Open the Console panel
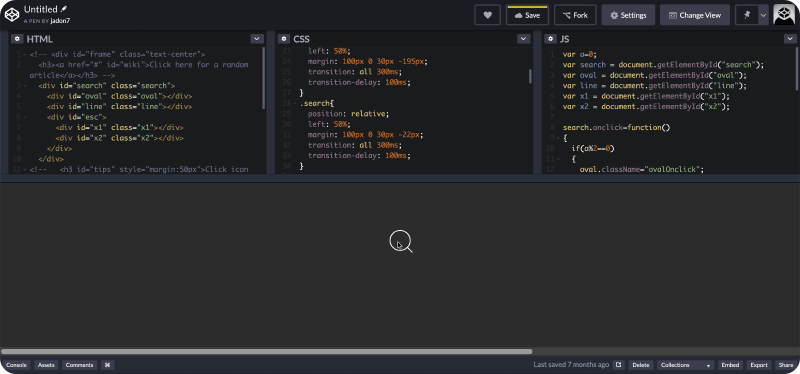 pyautogui.click(x=16, y=365)
